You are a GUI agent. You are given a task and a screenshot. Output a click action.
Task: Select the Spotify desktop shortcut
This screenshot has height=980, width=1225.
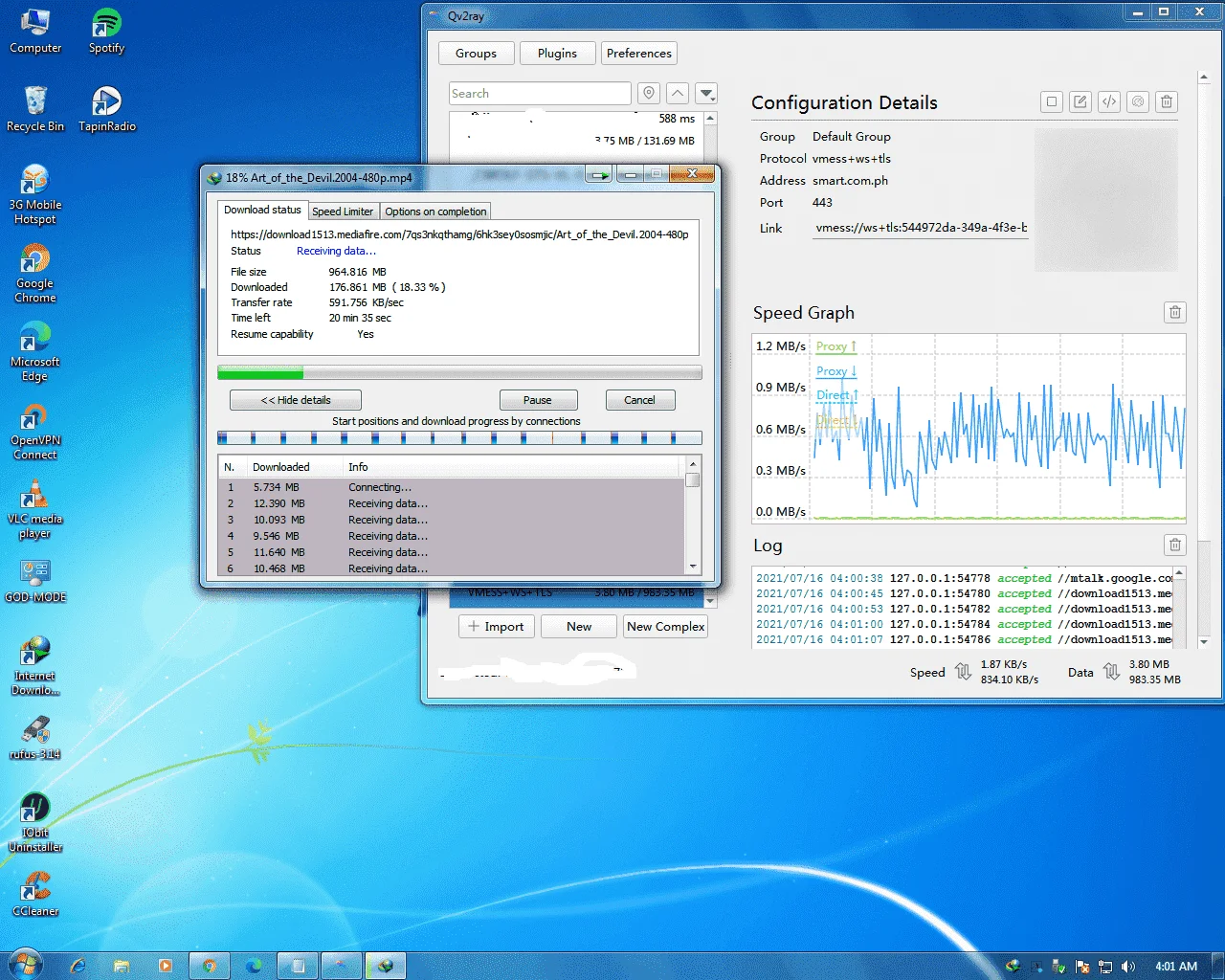tap(106, 32)
